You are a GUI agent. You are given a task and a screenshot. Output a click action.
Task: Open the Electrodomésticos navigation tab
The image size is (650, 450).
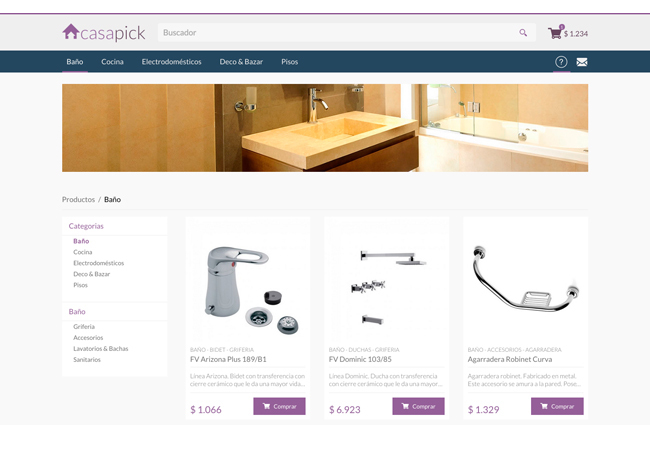pos(172,62)
